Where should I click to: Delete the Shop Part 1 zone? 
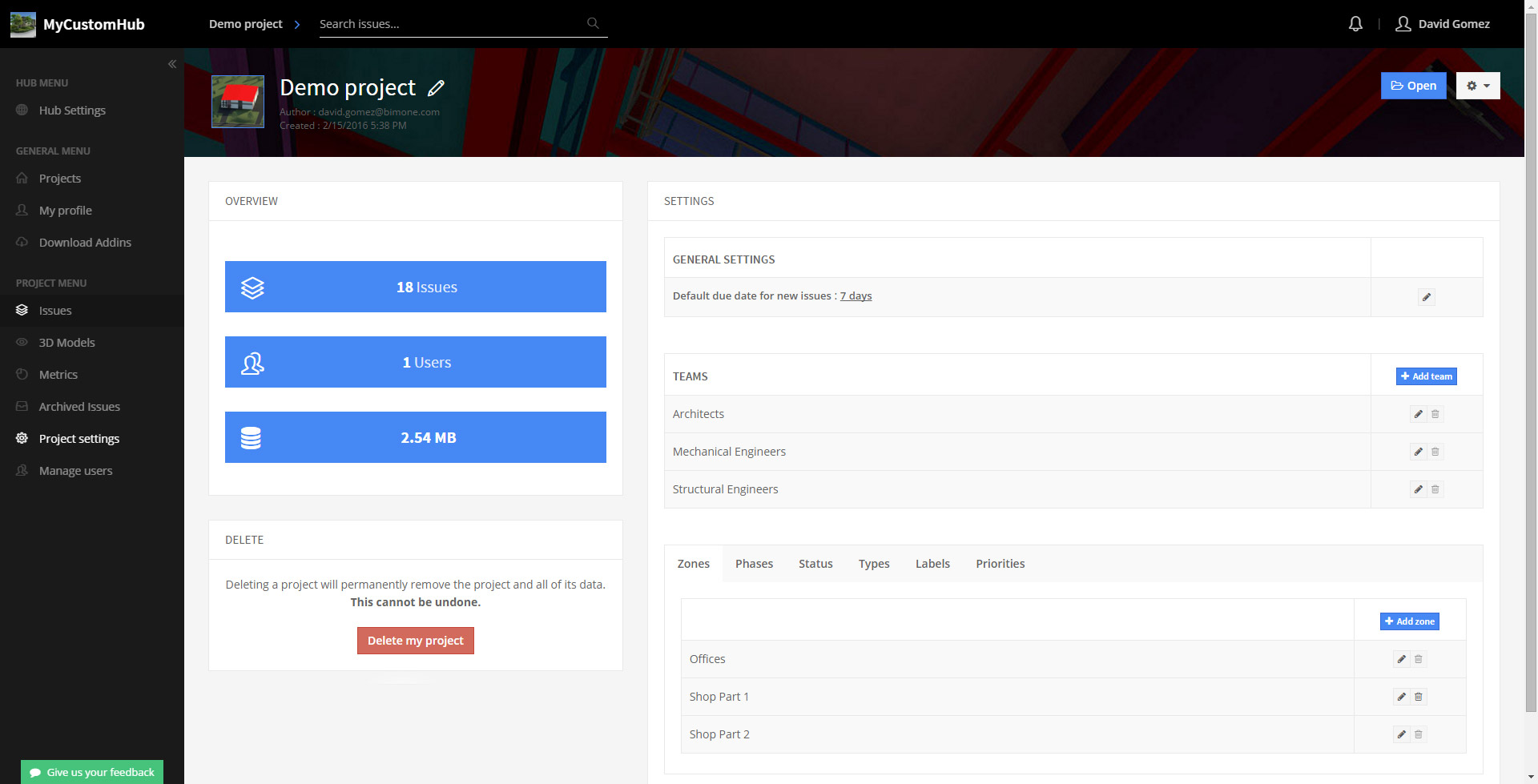(x=1419, y=697)
